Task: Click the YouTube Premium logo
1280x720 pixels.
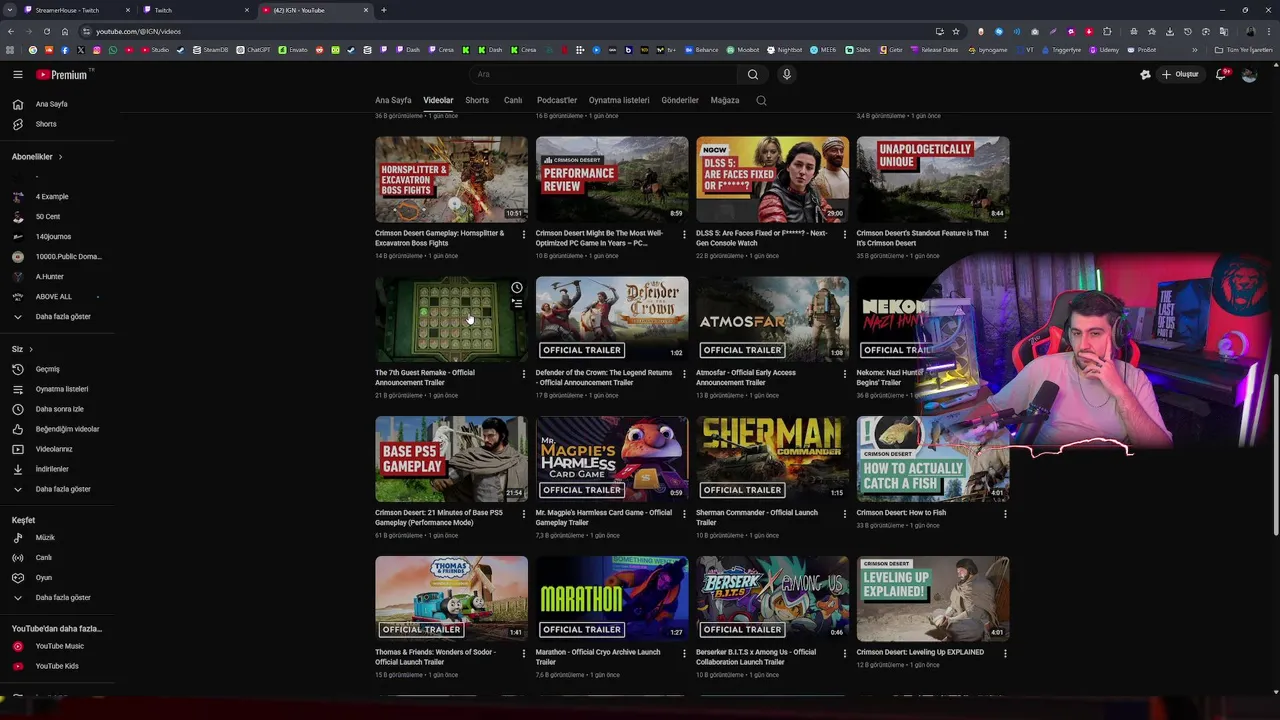Action: pyautogui.click(x=62, y=74)
